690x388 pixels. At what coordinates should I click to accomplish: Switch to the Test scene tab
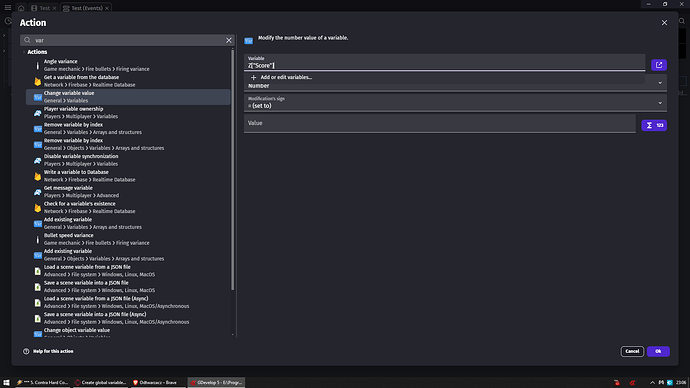[44, 8]
